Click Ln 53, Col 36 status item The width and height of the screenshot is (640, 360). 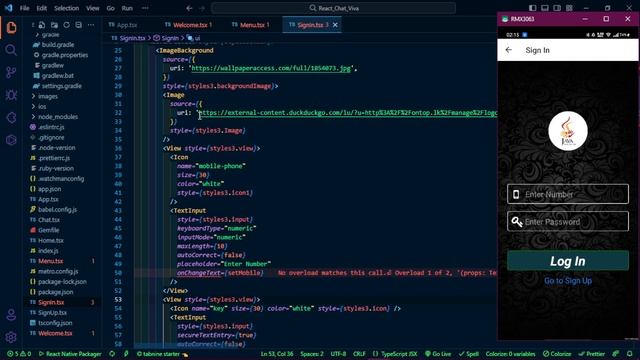click(277, 354)
